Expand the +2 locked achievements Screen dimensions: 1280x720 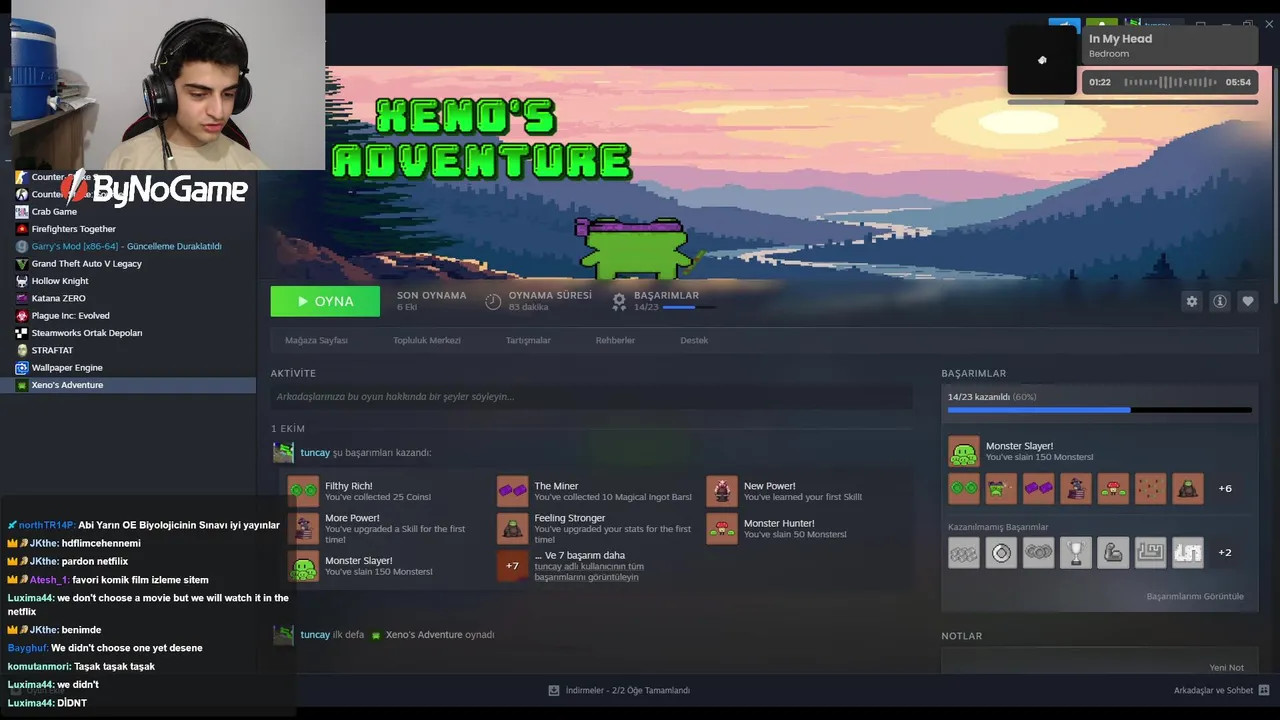pyautogui.click(x=1225, y=552)
